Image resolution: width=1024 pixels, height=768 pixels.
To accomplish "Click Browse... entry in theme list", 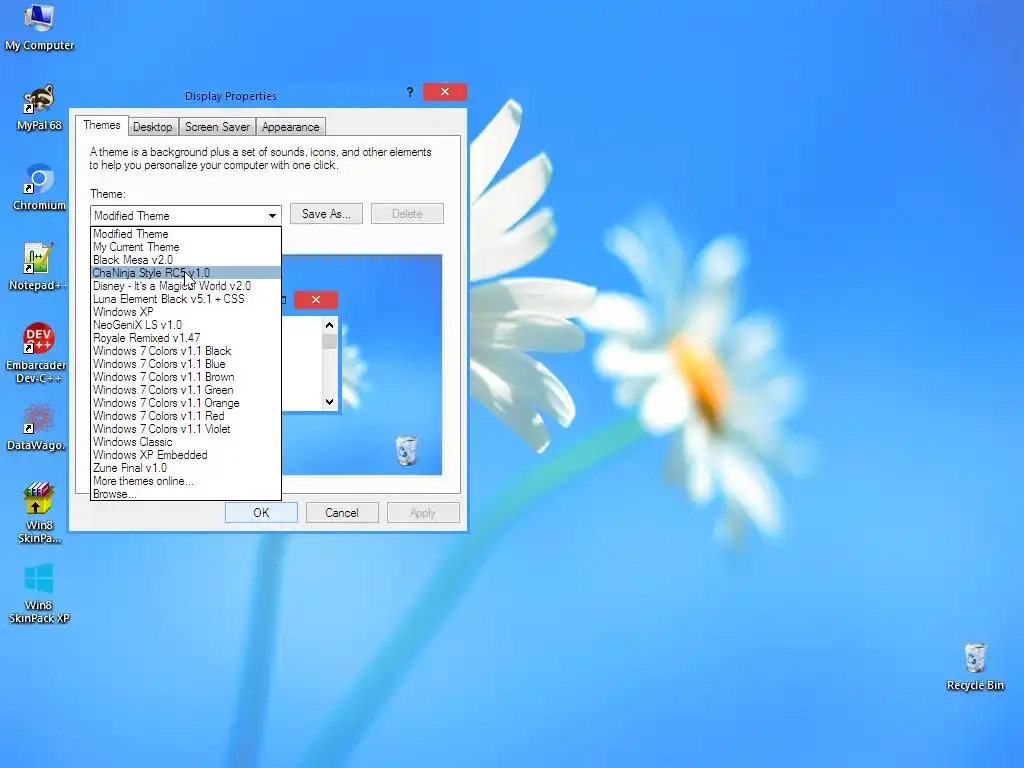I will coord(186,494).
